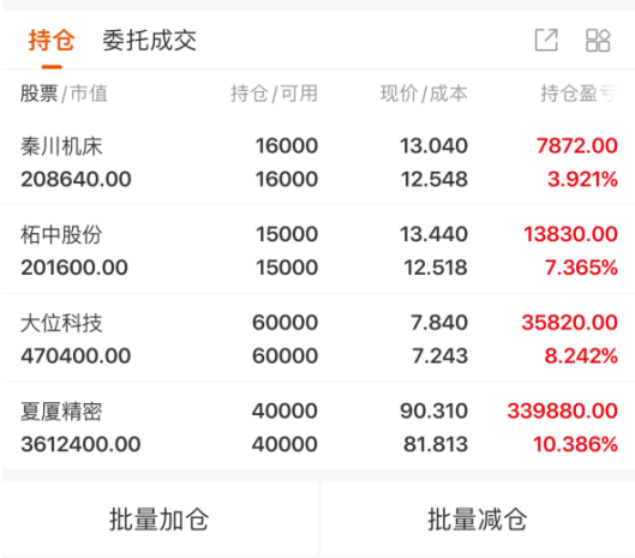Click 大位科技 holding quantity 60000
Viewport: 635px width, 558px height.
click(285, 322)
